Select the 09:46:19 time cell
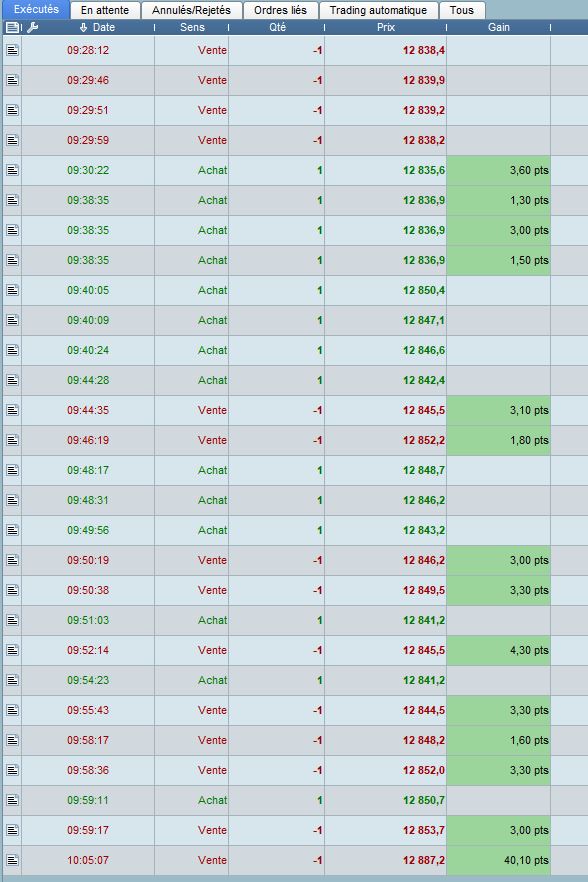Image resolution: width=588 pixels, height=882 pixels. (x=88, y=440)
